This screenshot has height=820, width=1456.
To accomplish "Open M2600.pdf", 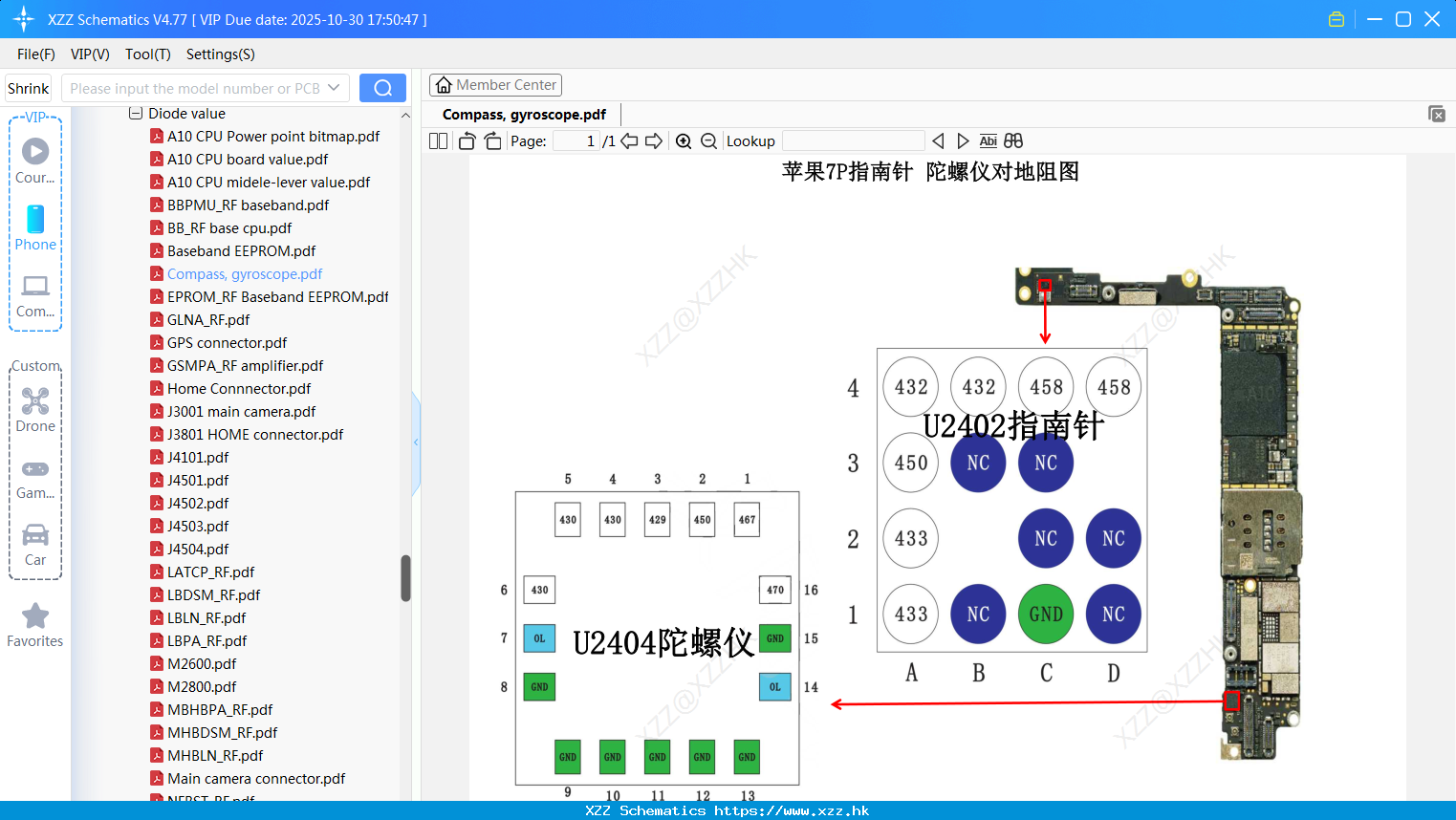I will [x=202, y=664].
